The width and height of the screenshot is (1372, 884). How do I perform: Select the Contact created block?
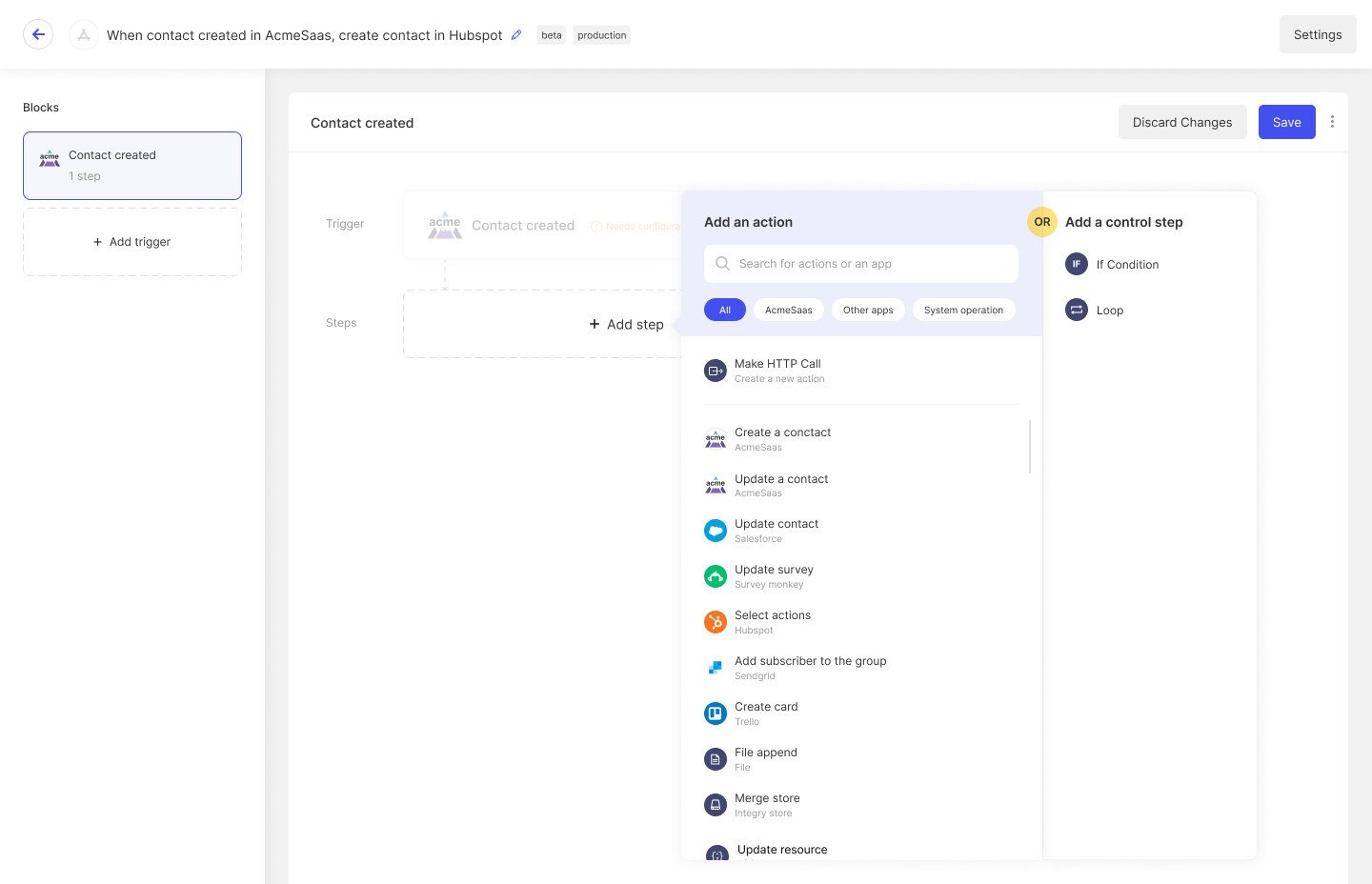tap(132, 166)
